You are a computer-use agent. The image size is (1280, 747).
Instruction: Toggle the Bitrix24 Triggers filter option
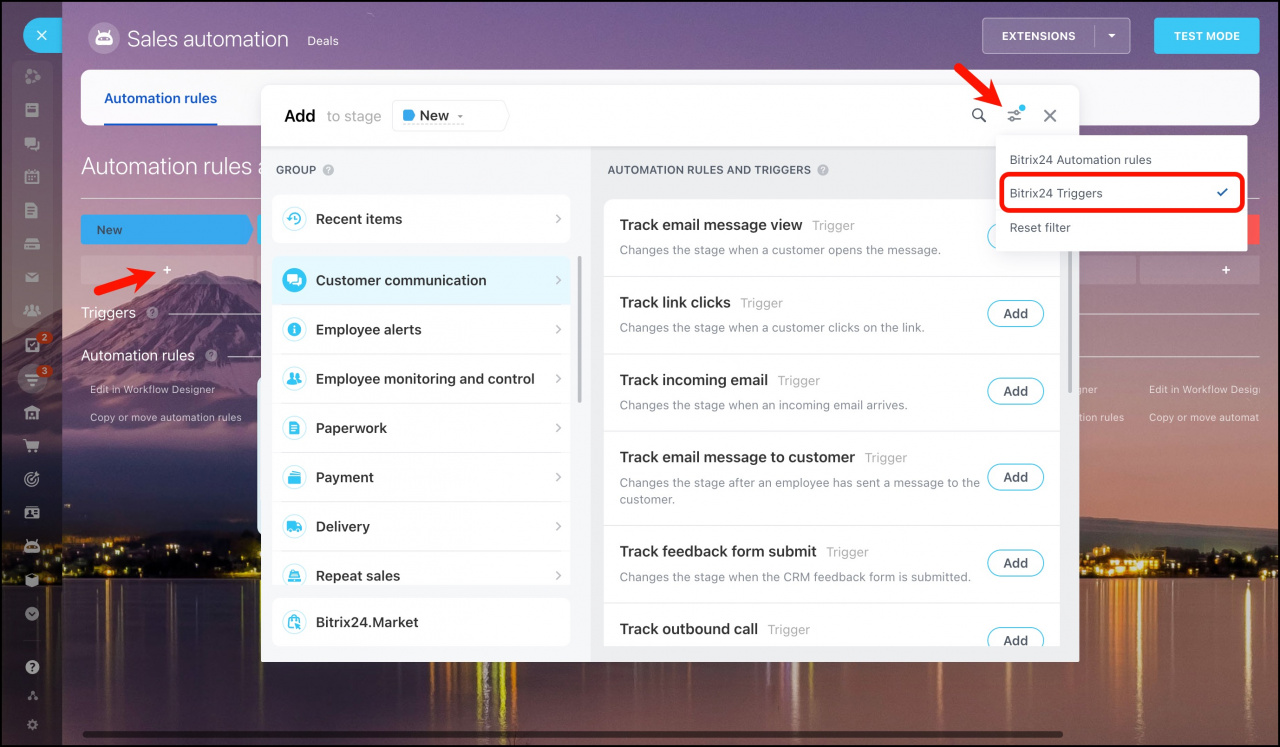tap(1122, 193)
